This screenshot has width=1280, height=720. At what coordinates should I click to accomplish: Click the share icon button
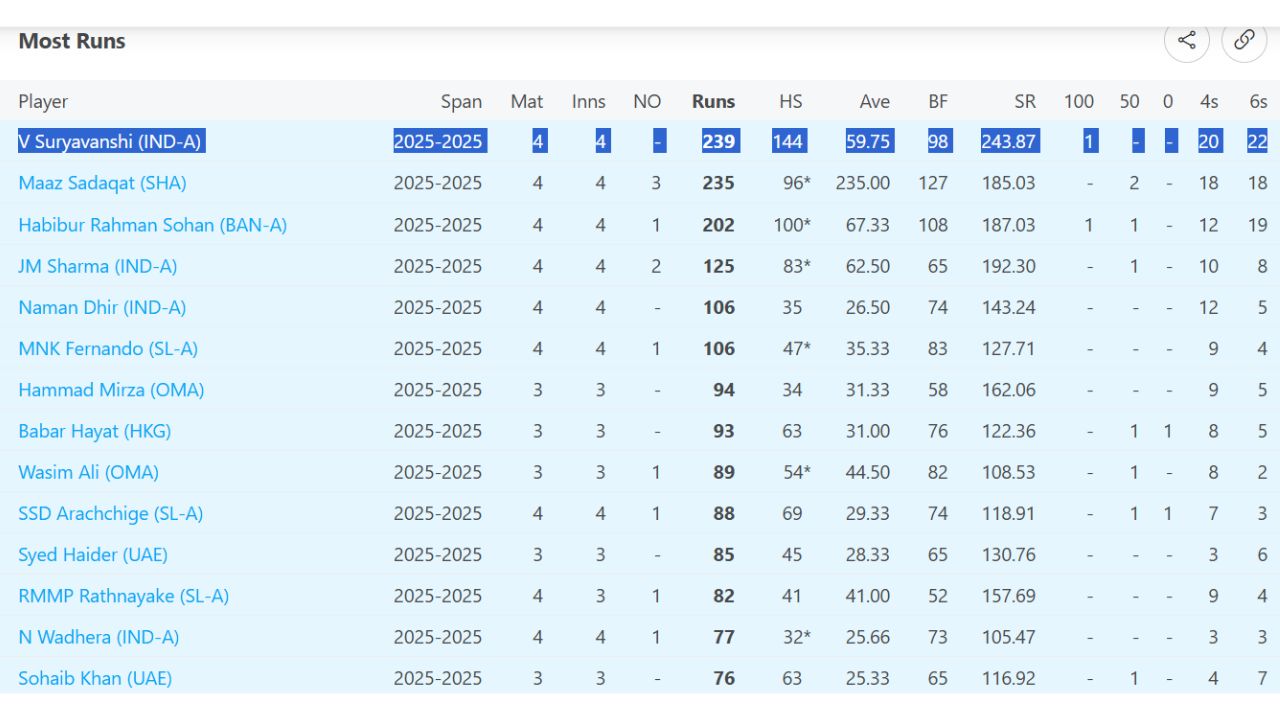tap(1187, 40)
